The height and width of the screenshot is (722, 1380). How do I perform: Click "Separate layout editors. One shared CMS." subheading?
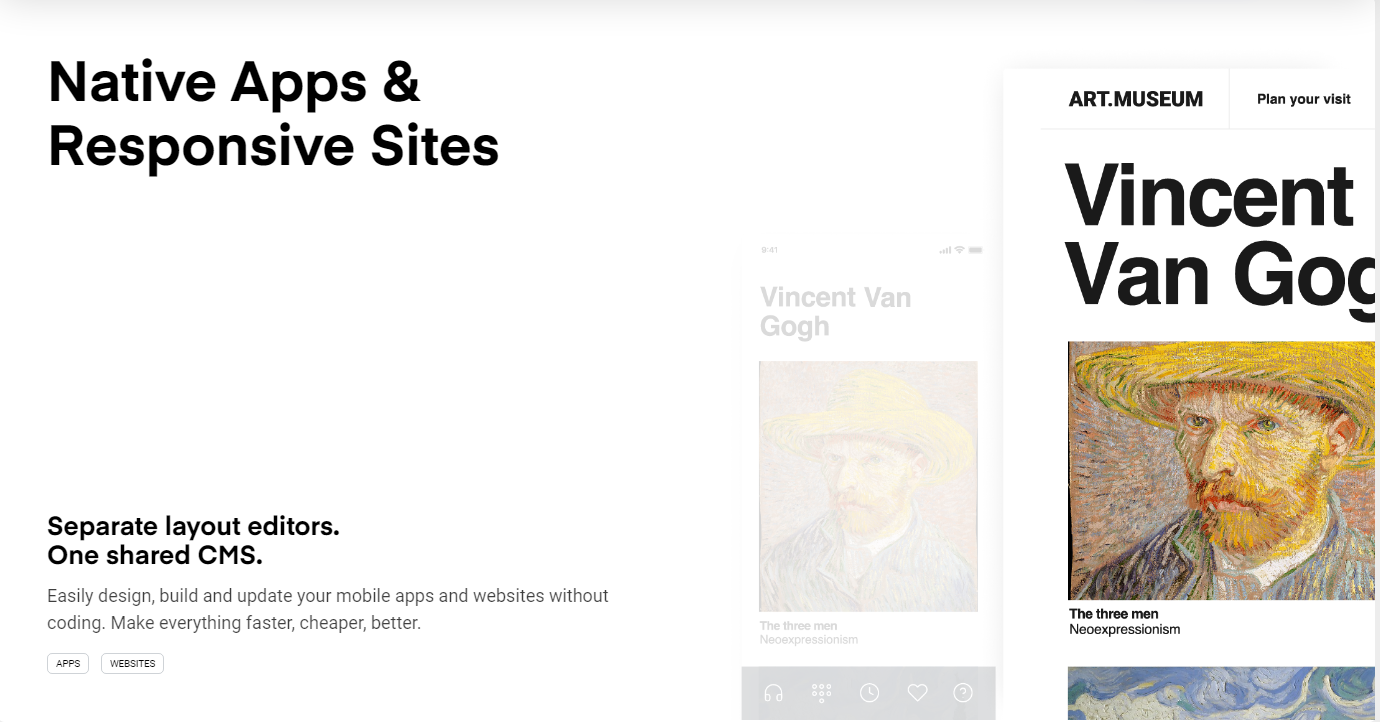coord(193,540)
